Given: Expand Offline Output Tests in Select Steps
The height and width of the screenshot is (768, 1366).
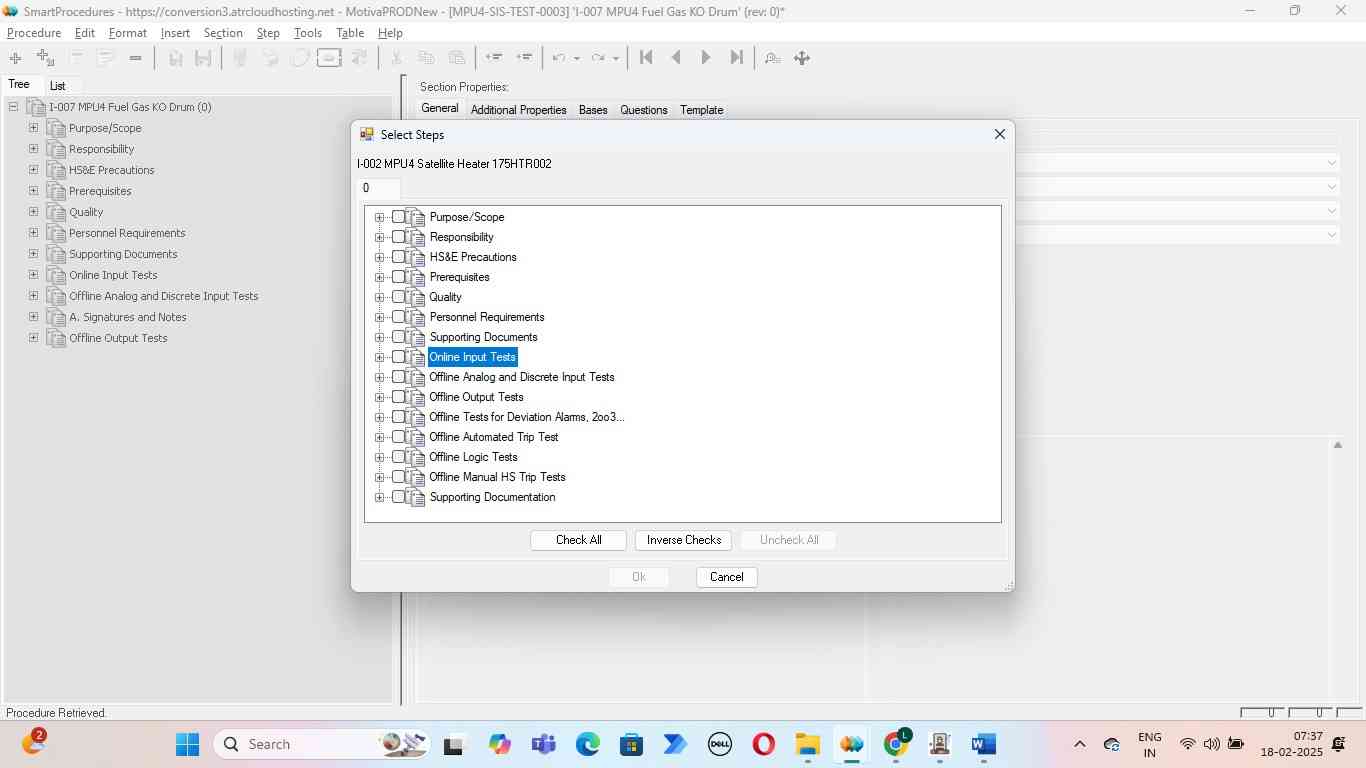Looking at the screenshot, I should 379,397.
